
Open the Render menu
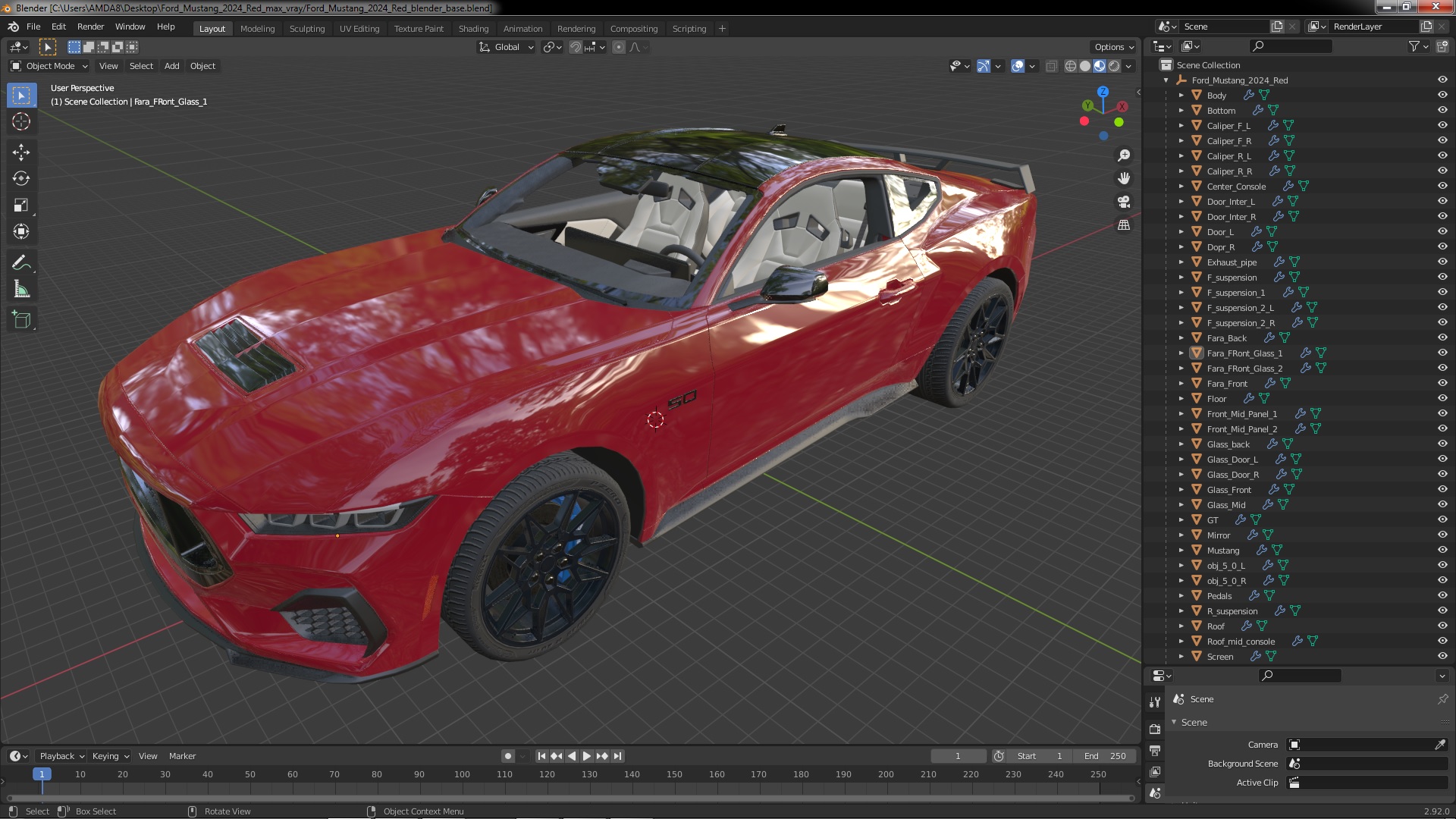click(90, 27)
